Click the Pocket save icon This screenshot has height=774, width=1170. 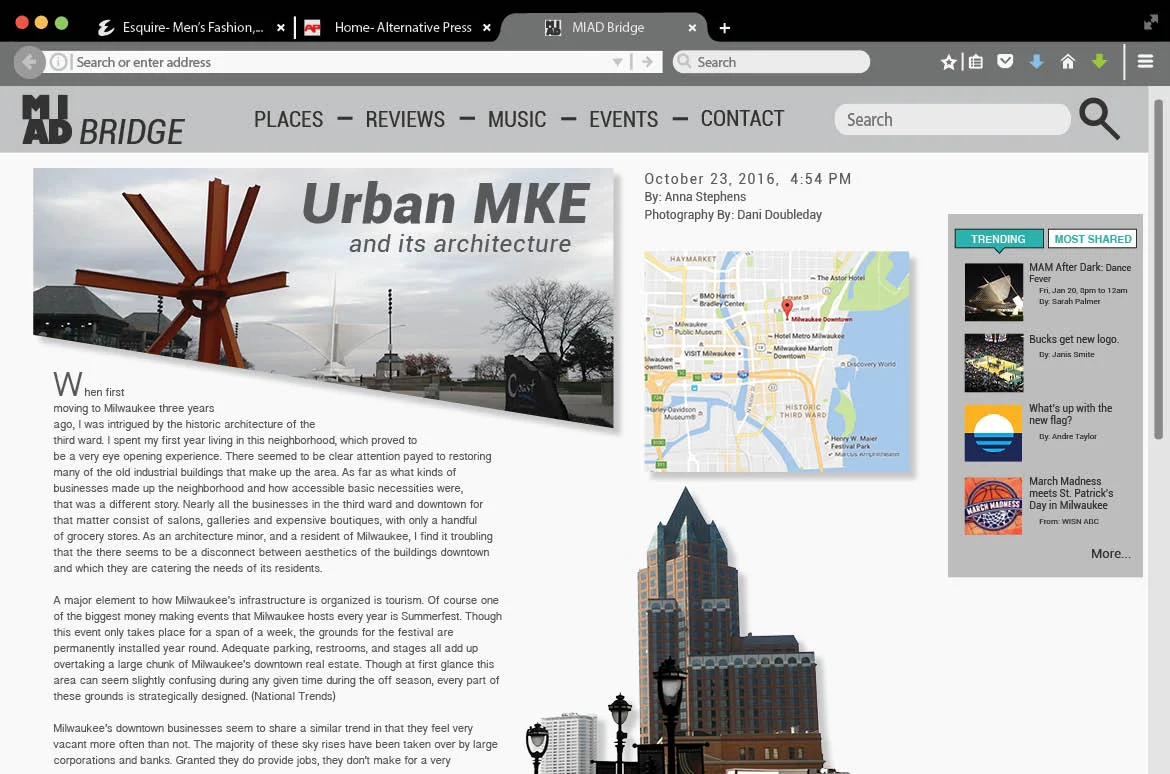coord(1005,61)
